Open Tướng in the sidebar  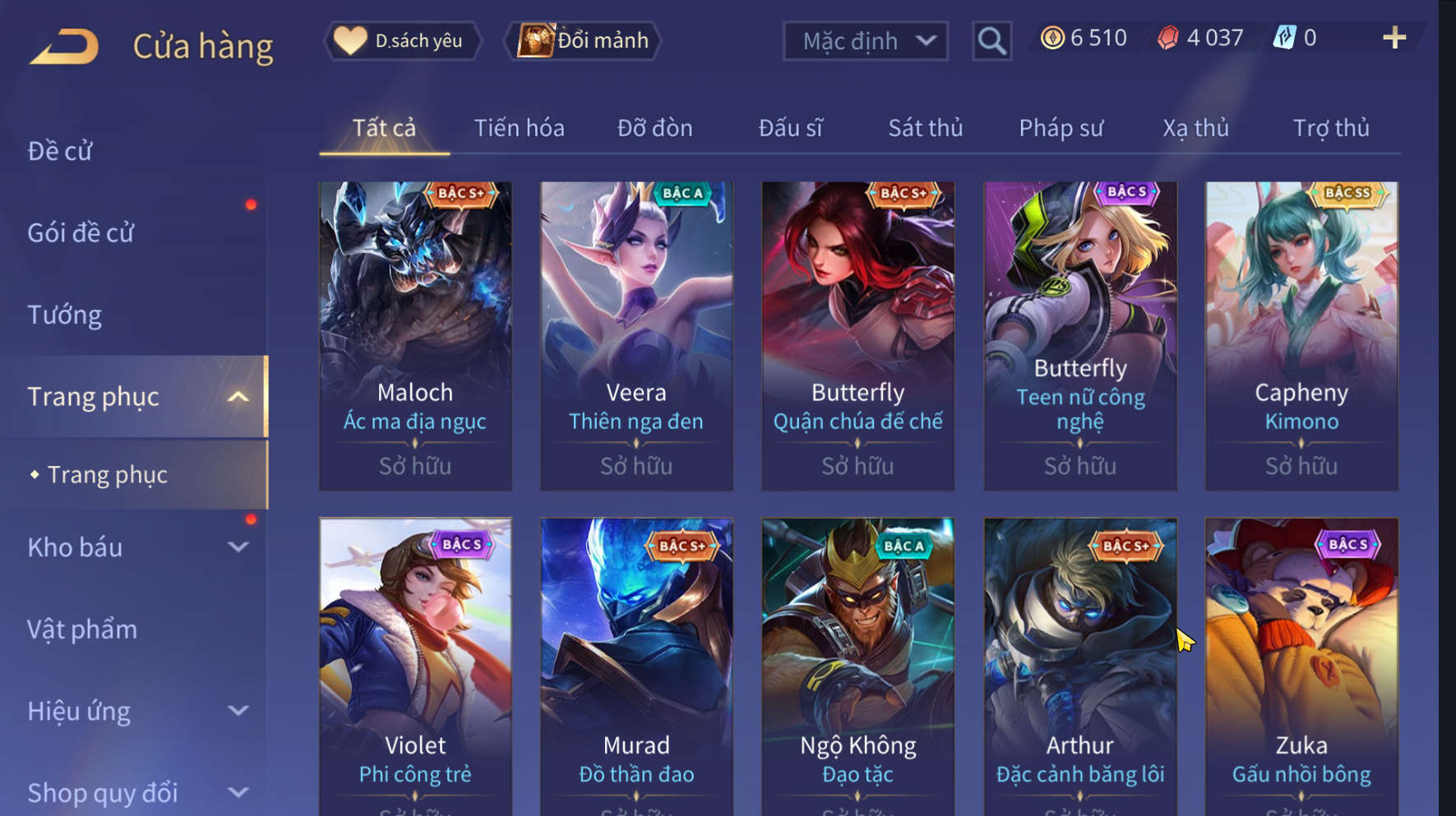coord(64,316)
